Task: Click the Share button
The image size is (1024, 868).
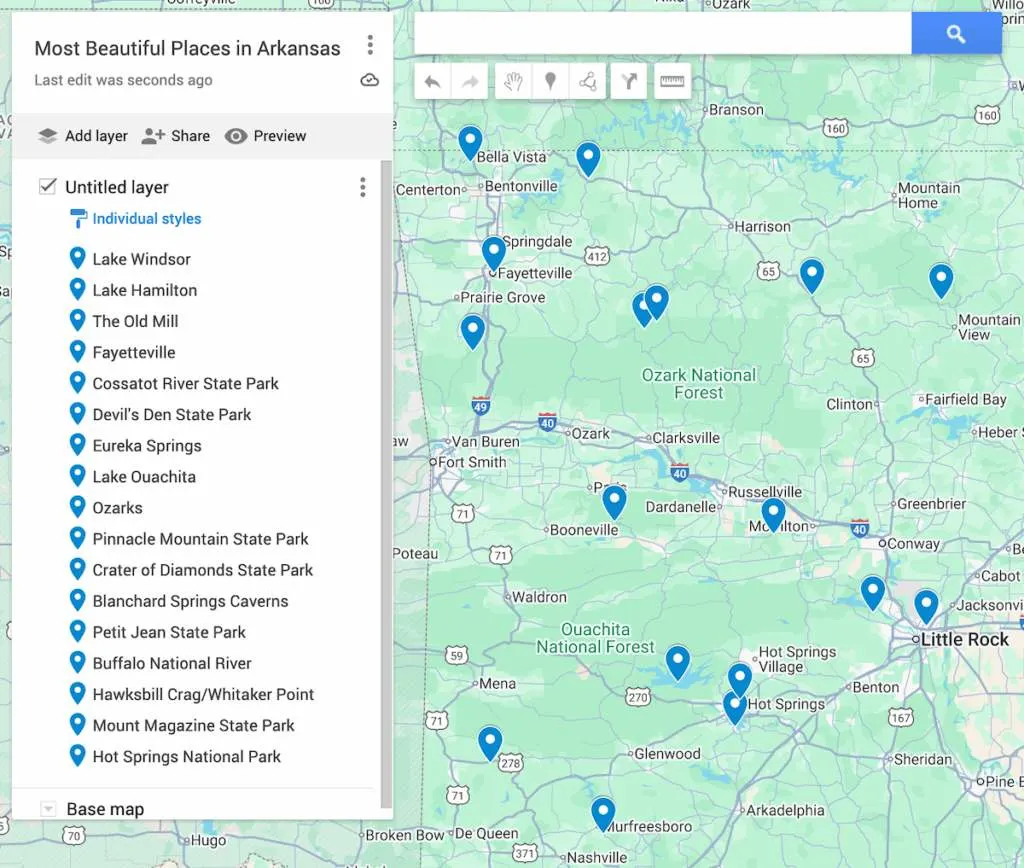Action: click(176, 136)
